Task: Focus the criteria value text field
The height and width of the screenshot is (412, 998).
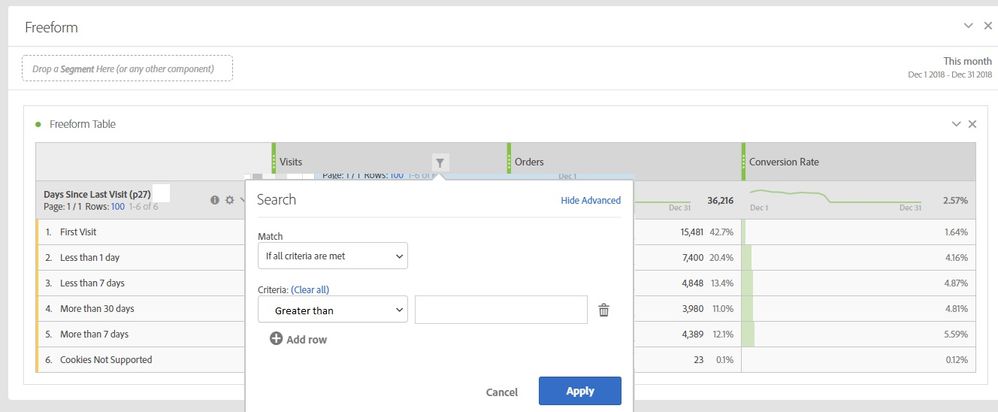Action: (501, 311)
